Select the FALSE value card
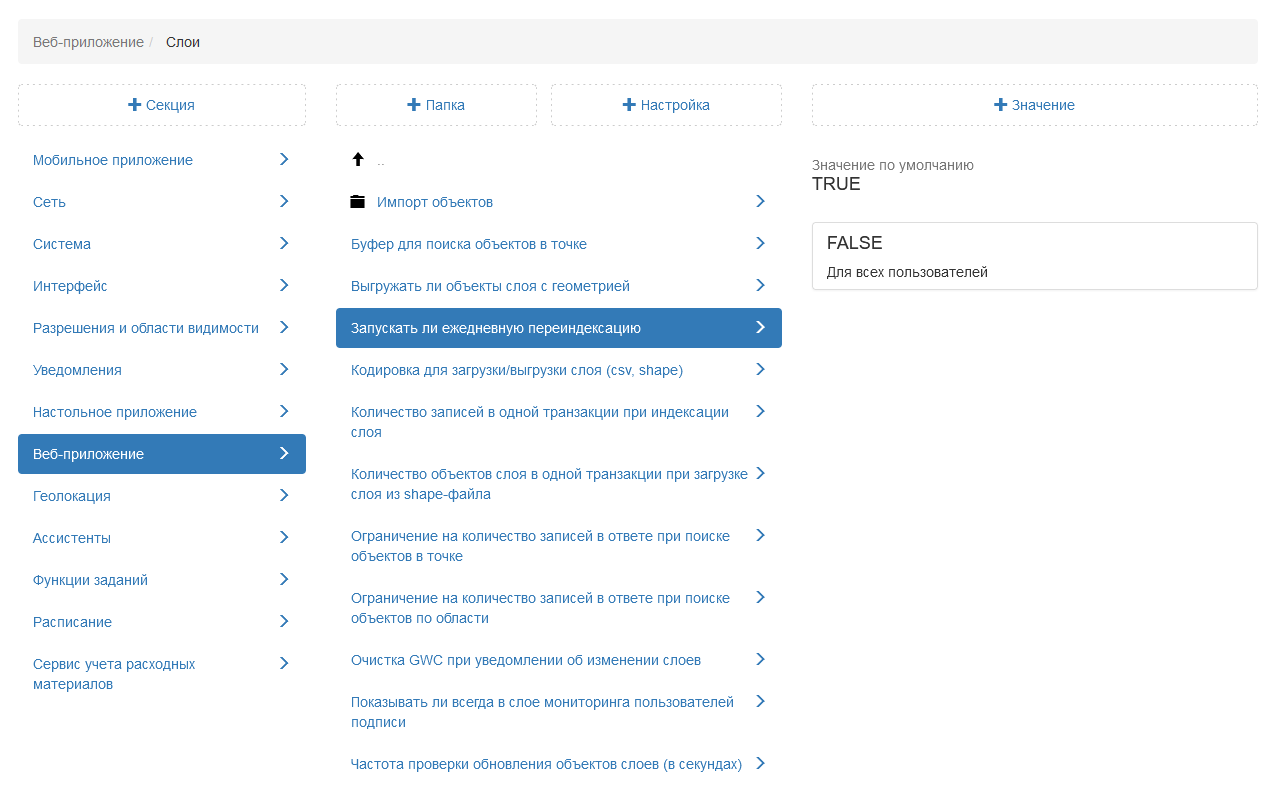The image size is (1276, 800). [1034, 256]
